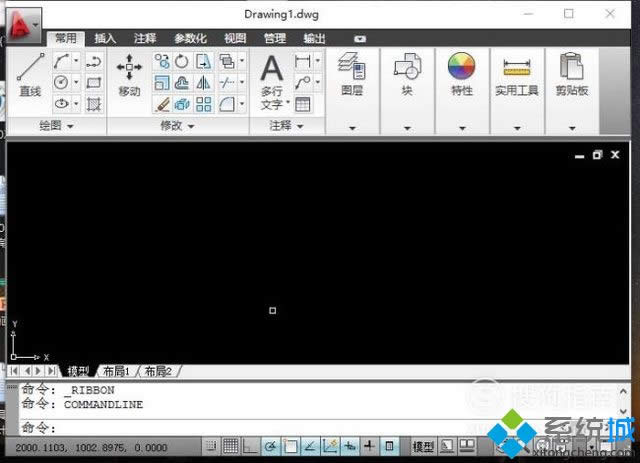The width and height of the screenshot is (640, 463).
Task: Toggle Dynamic UCS in status bar
Action: pos(330,446)
